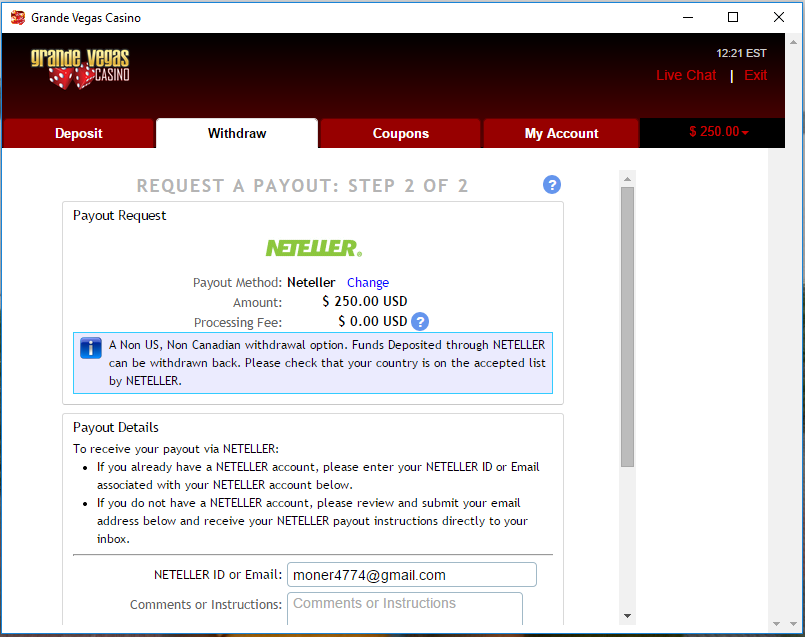Click the blue info icon in the notice
This screenshot has height=637, width=805.
click(x=91, y=348)
